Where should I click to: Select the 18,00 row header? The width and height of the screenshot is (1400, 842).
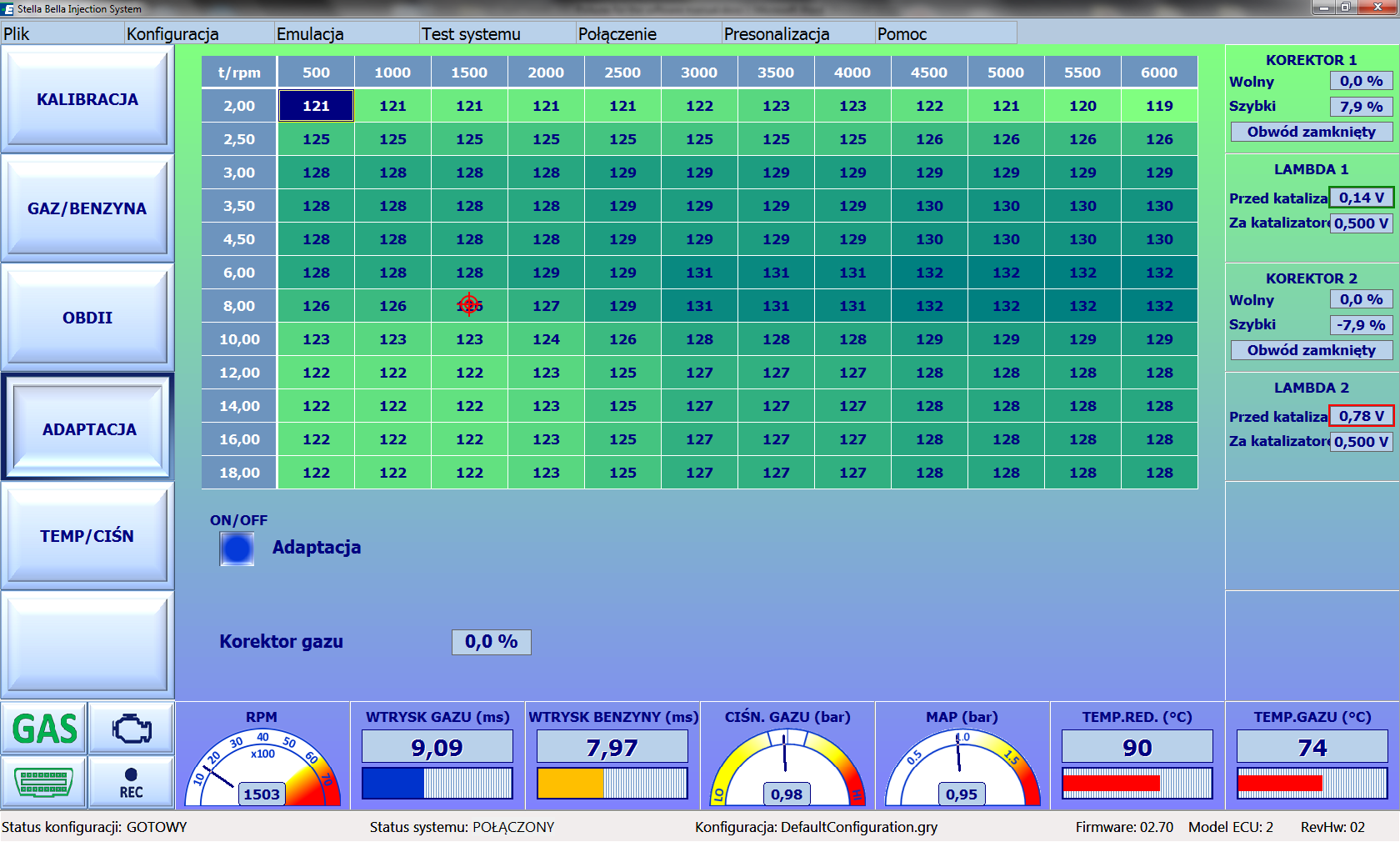[239, 473]
